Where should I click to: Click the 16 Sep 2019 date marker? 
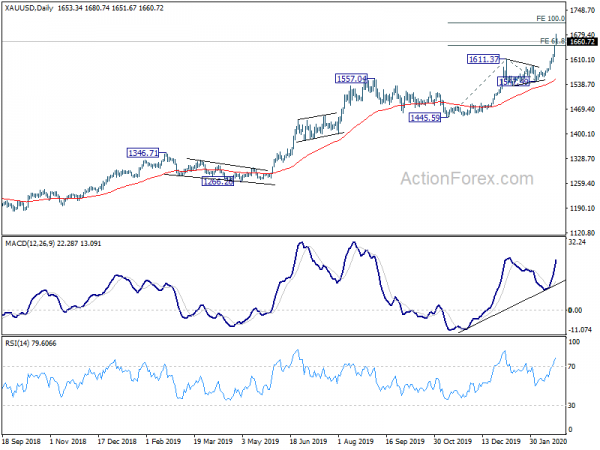[404, 441]
